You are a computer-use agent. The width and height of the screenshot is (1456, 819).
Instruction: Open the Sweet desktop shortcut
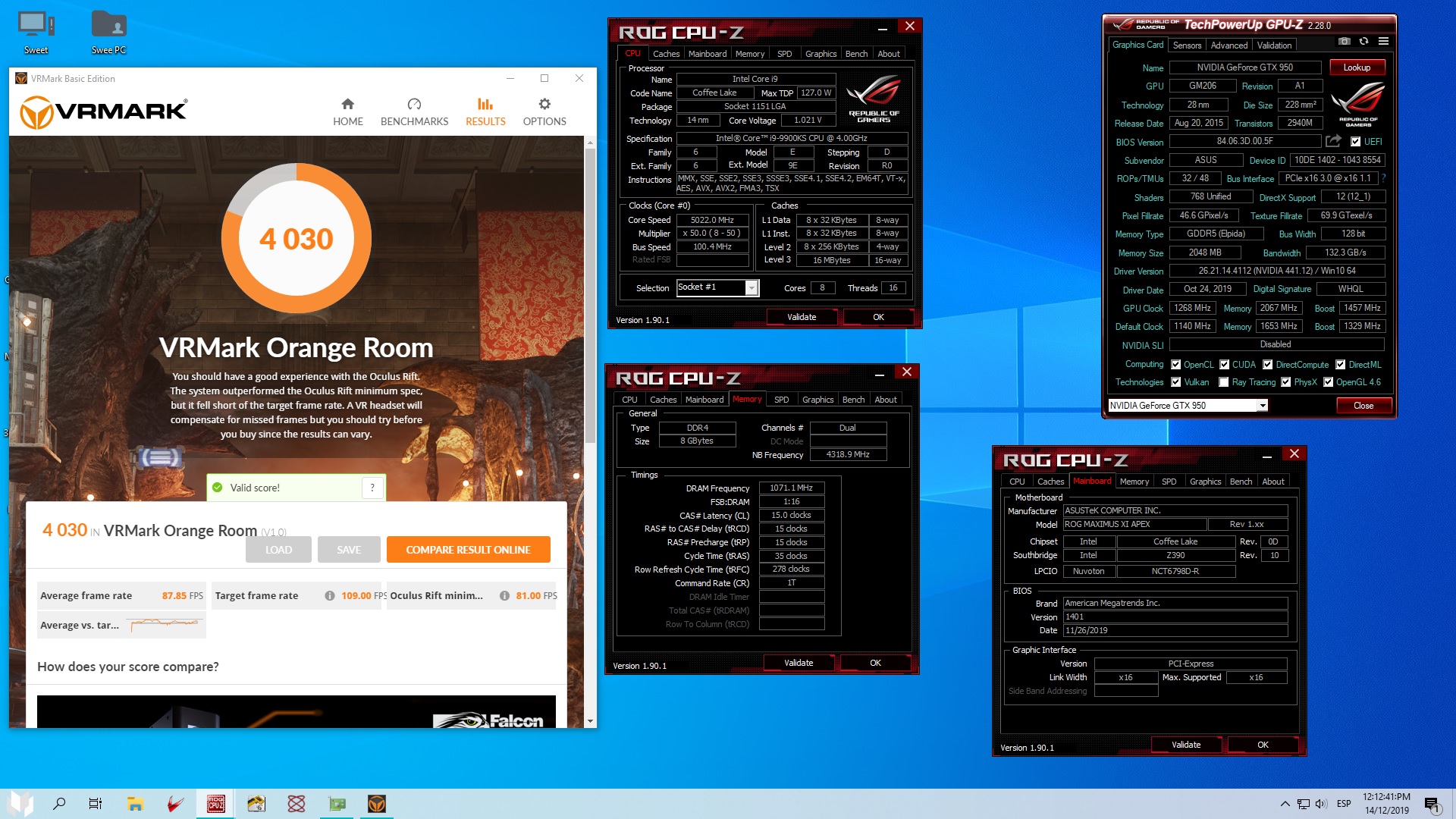(x=36, y=33)
